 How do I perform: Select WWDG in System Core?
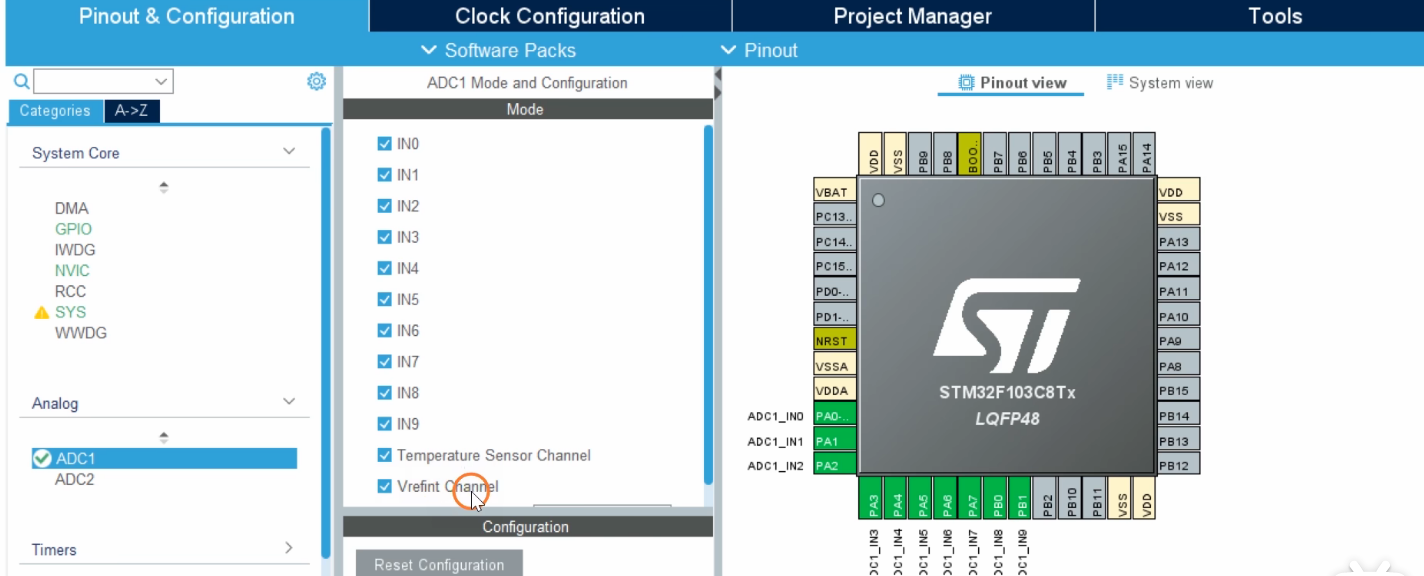(81, 333)
